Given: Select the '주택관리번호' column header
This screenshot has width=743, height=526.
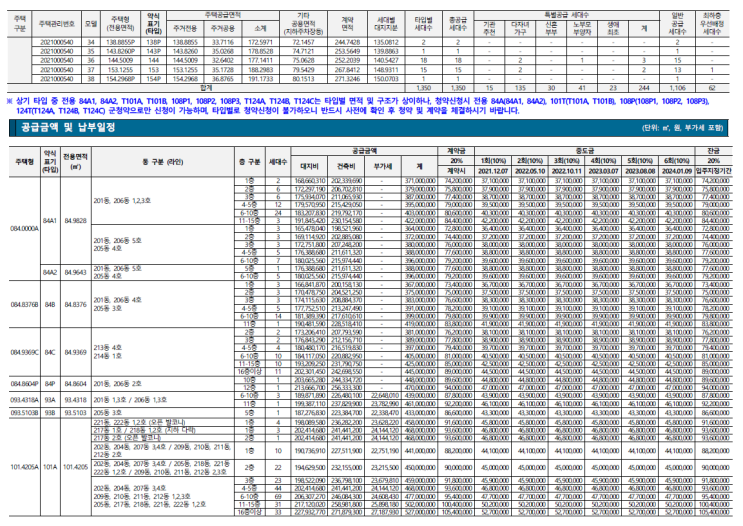Looking at the screenshot, I should (x=56, y=24).
